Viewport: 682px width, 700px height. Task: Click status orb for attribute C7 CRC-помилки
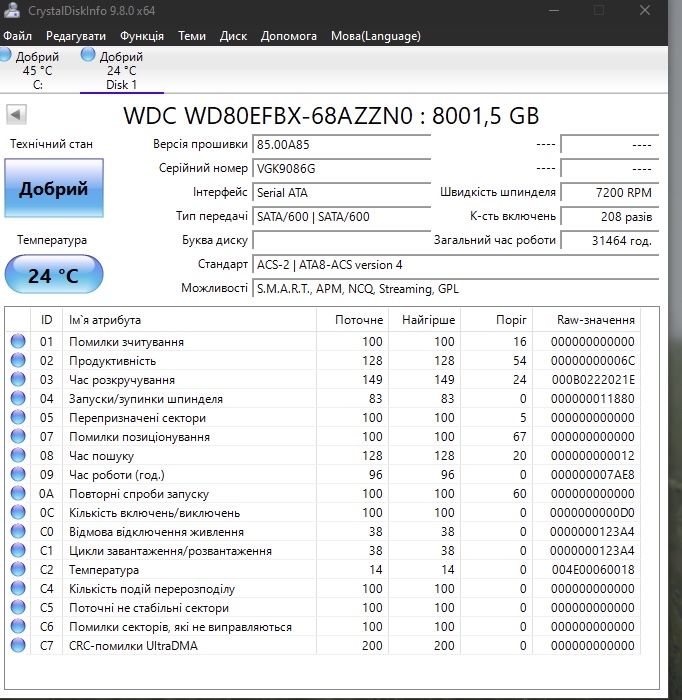pos(18,645)
